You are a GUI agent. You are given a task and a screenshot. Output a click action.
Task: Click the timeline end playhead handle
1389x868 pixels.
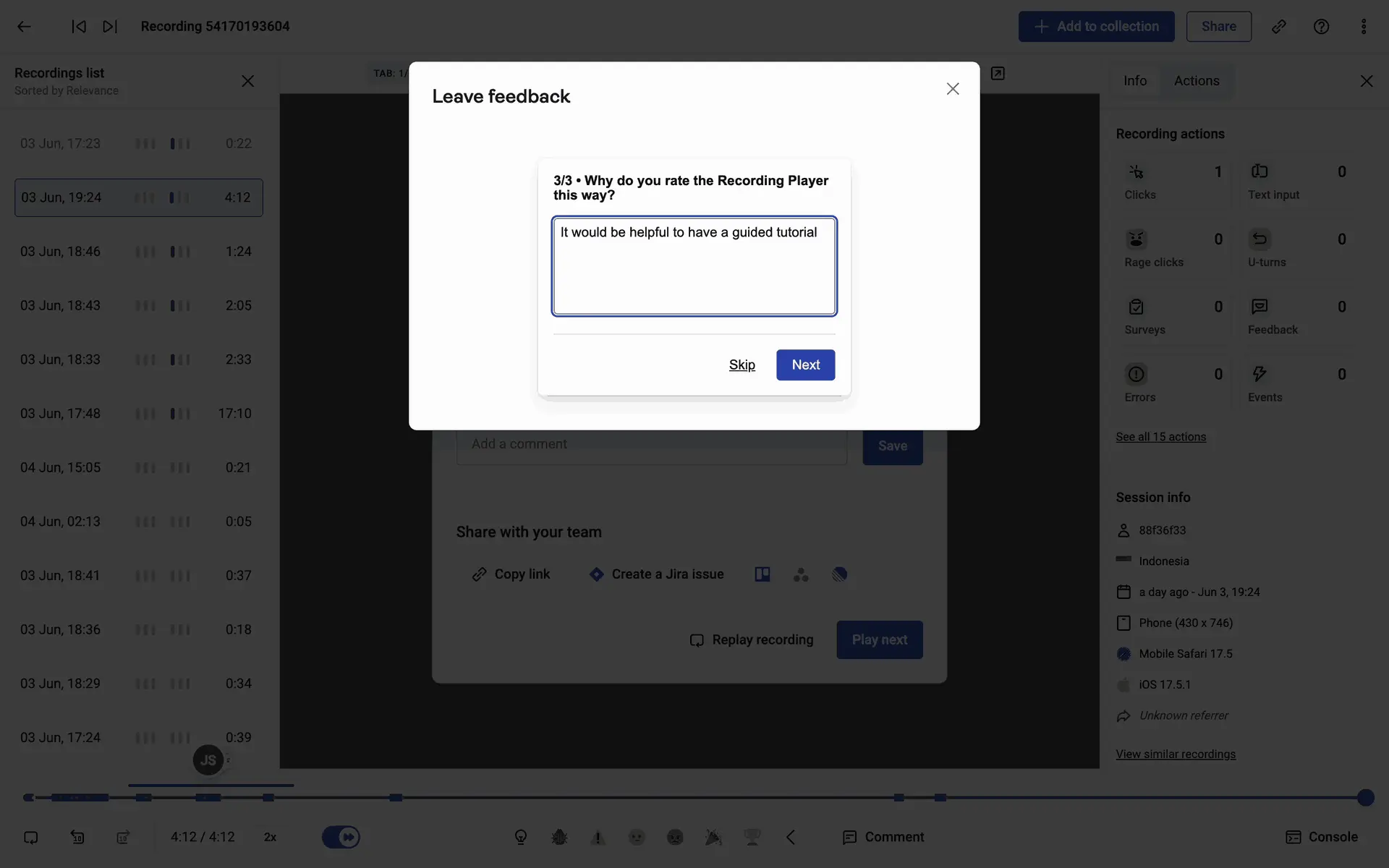1365,797
